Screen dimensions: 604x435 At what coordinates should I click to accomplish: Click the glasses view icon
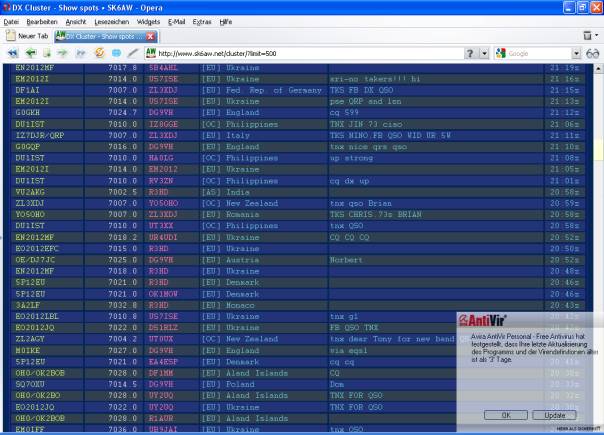coord(592,54)
